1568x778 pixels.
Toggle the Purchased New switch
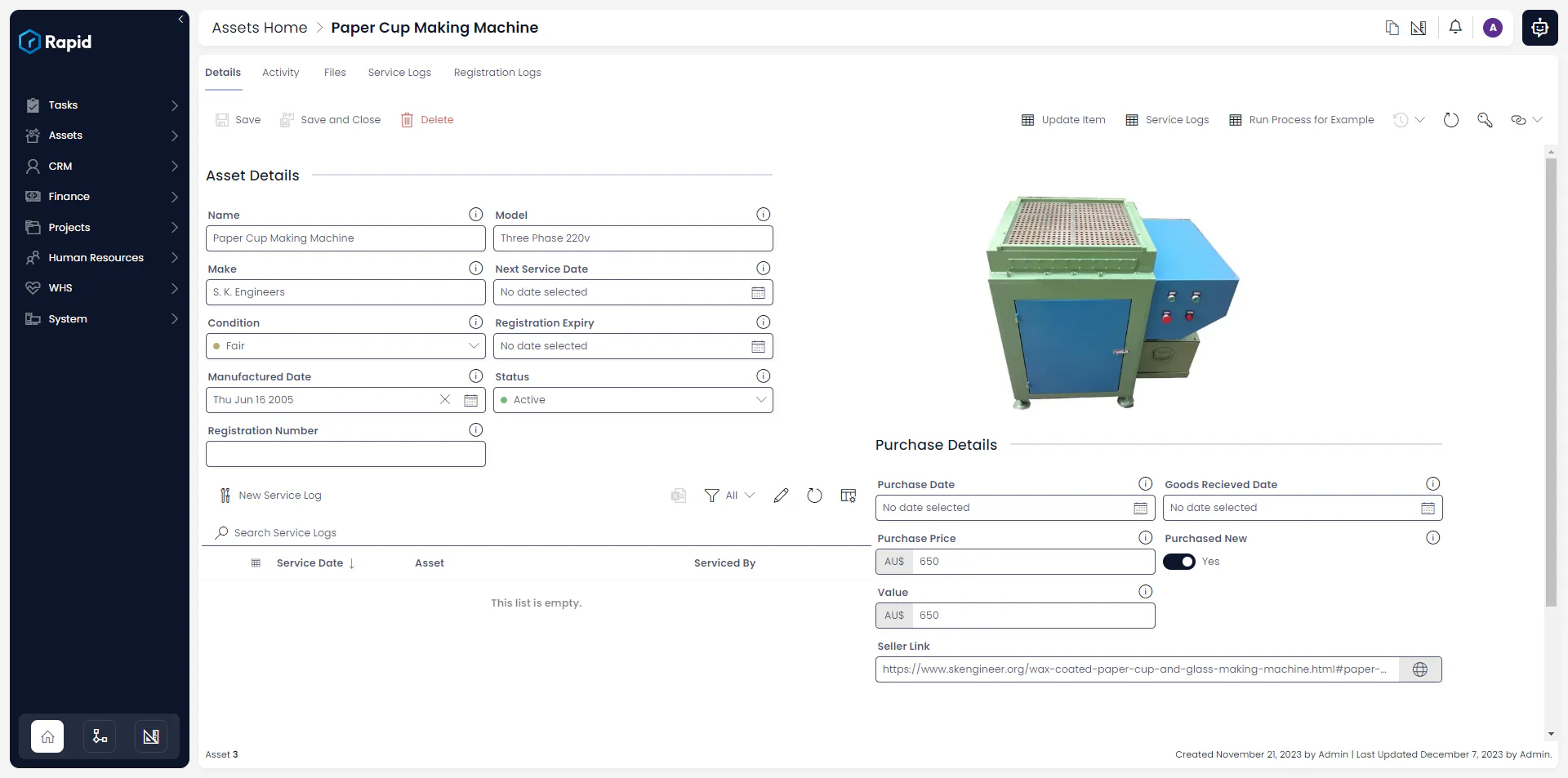[1179, 562]
